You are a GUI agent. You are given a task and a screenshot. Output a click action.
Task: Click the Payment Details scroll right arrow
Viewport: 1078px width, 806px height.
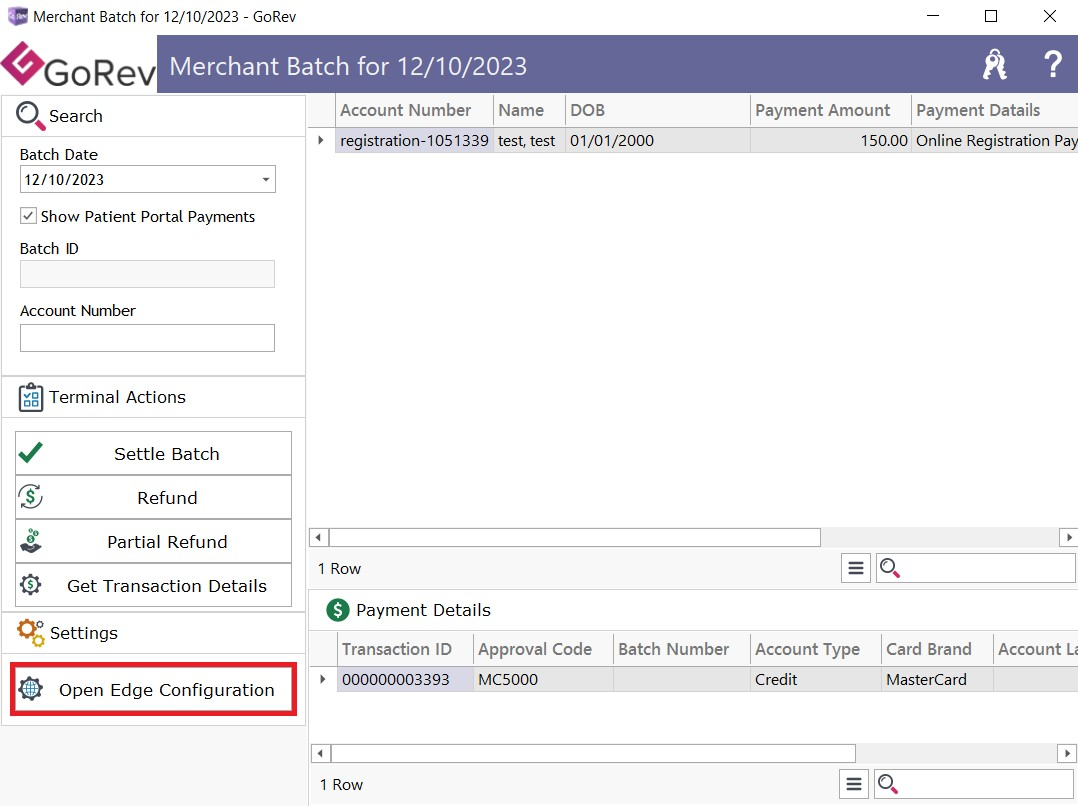click(x=1066, y=753)
